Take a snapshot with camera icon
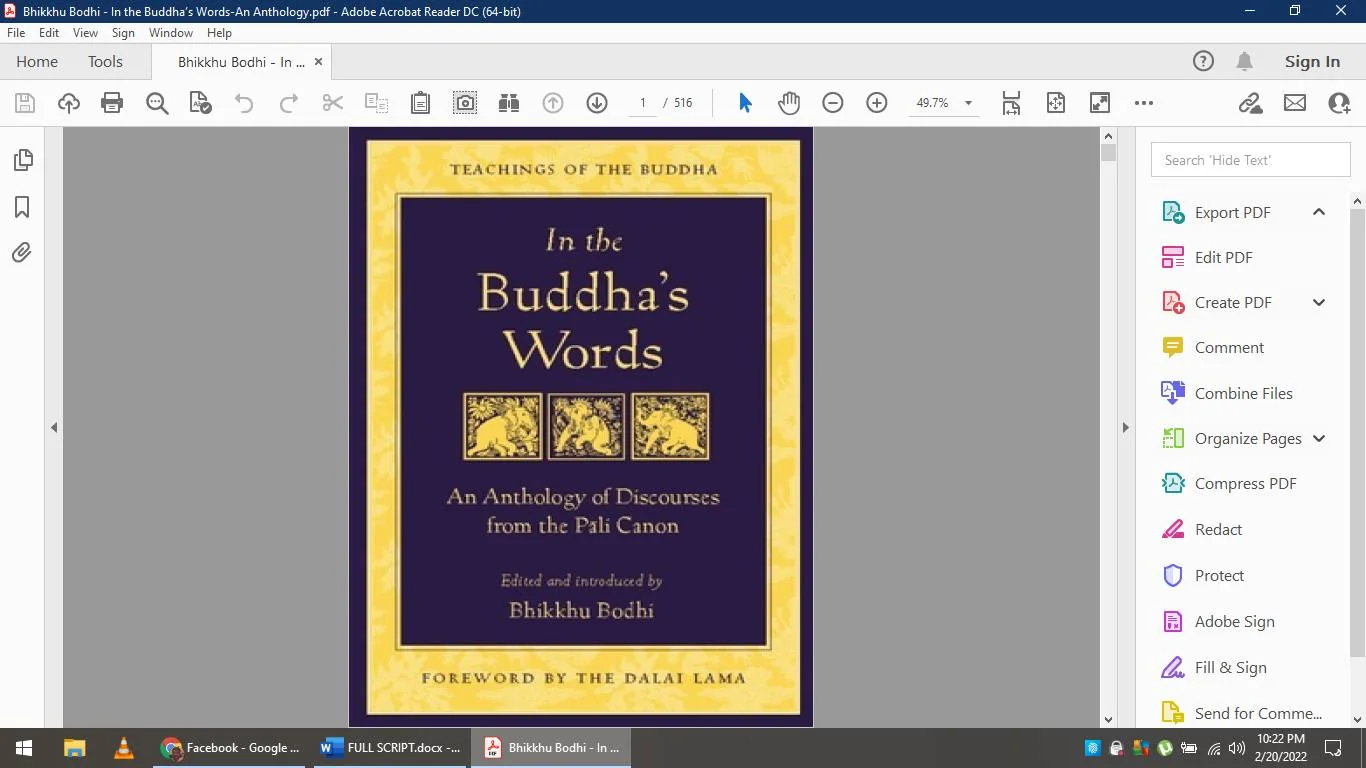The height and width of the screenshot is (768, 1366). 465,103
